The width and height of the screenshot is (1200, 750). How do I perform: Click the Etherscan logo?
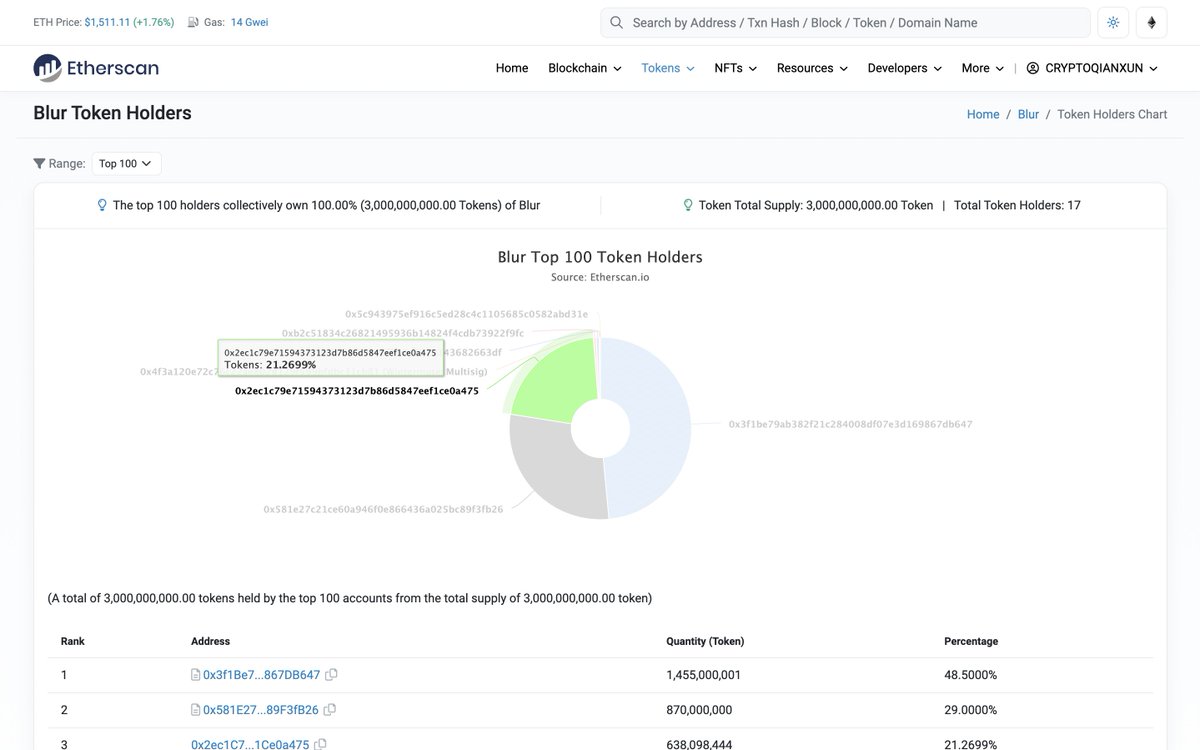tap(96, 68)
